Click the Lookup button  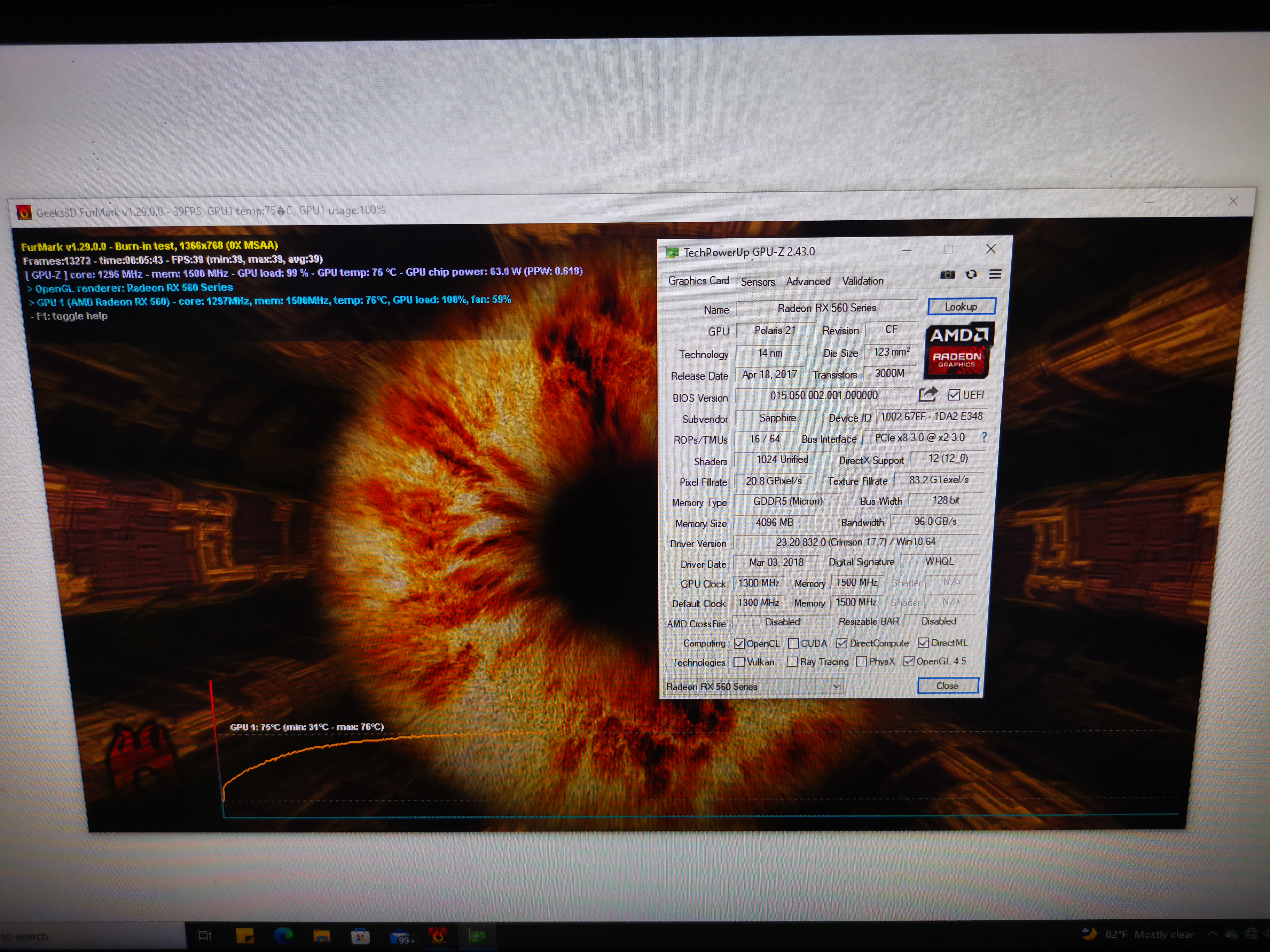point(961,307)
